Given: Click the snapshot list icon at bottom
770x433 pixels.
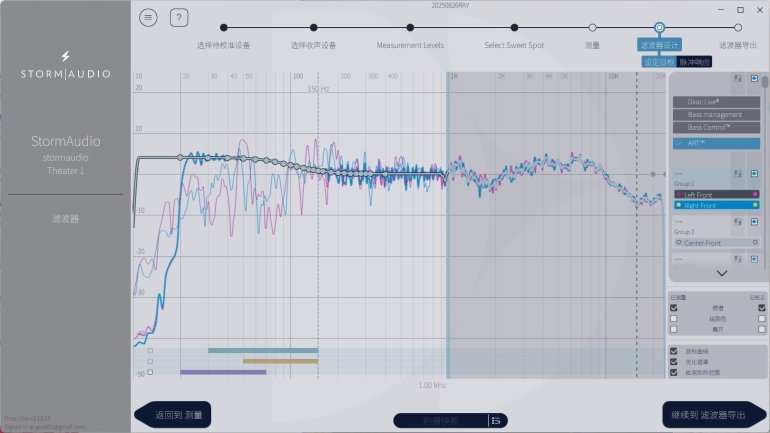Looking at the screenshot, I should tap(495, 420).
